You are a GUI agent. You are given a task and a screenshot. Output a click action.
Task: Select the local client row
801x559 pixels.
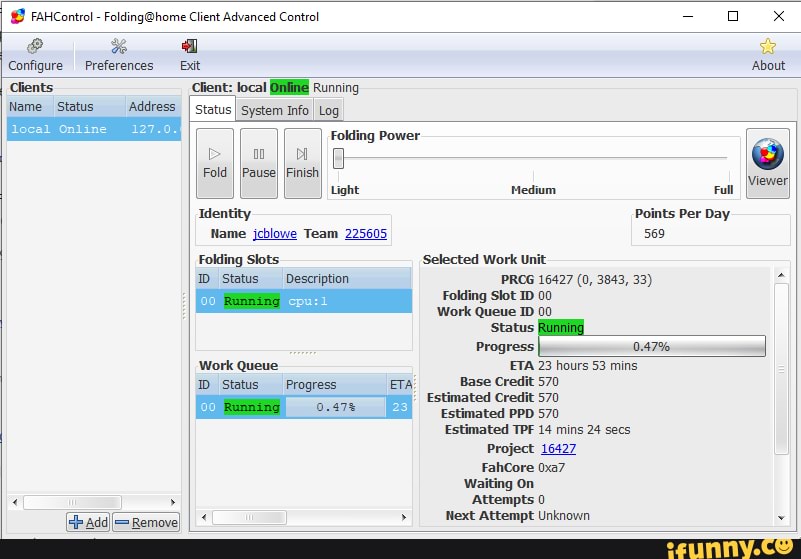pyautogui.click(x=94, y=129)
